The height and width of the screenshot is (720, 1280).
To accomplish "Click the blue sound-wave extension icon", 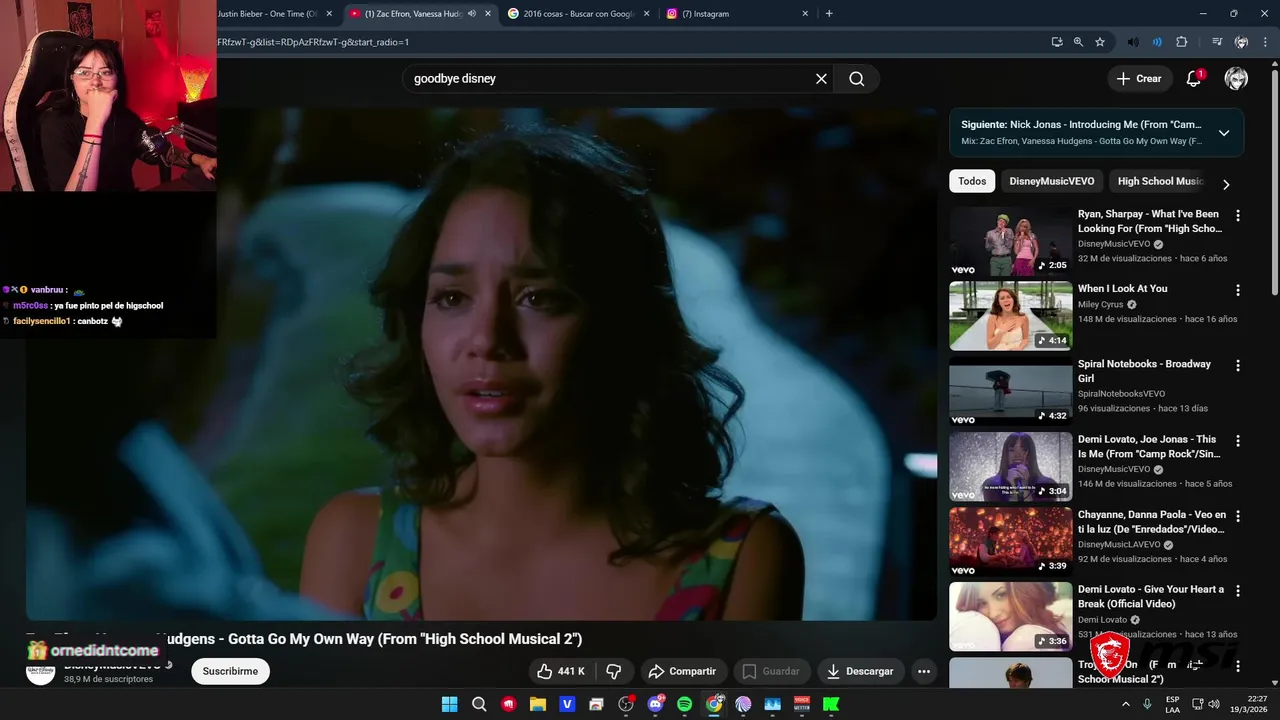I will click(1157, 42).
